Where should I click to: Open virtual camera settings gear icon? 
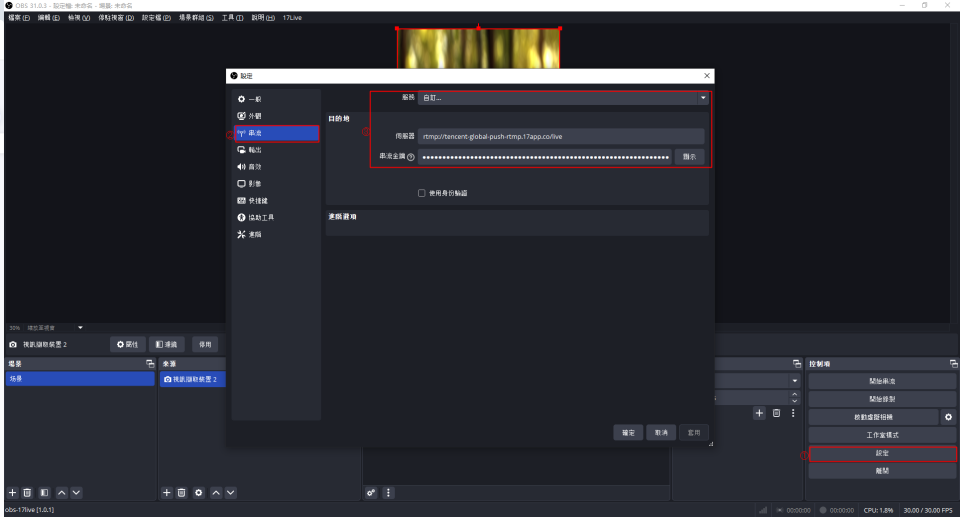click(948, 416)
